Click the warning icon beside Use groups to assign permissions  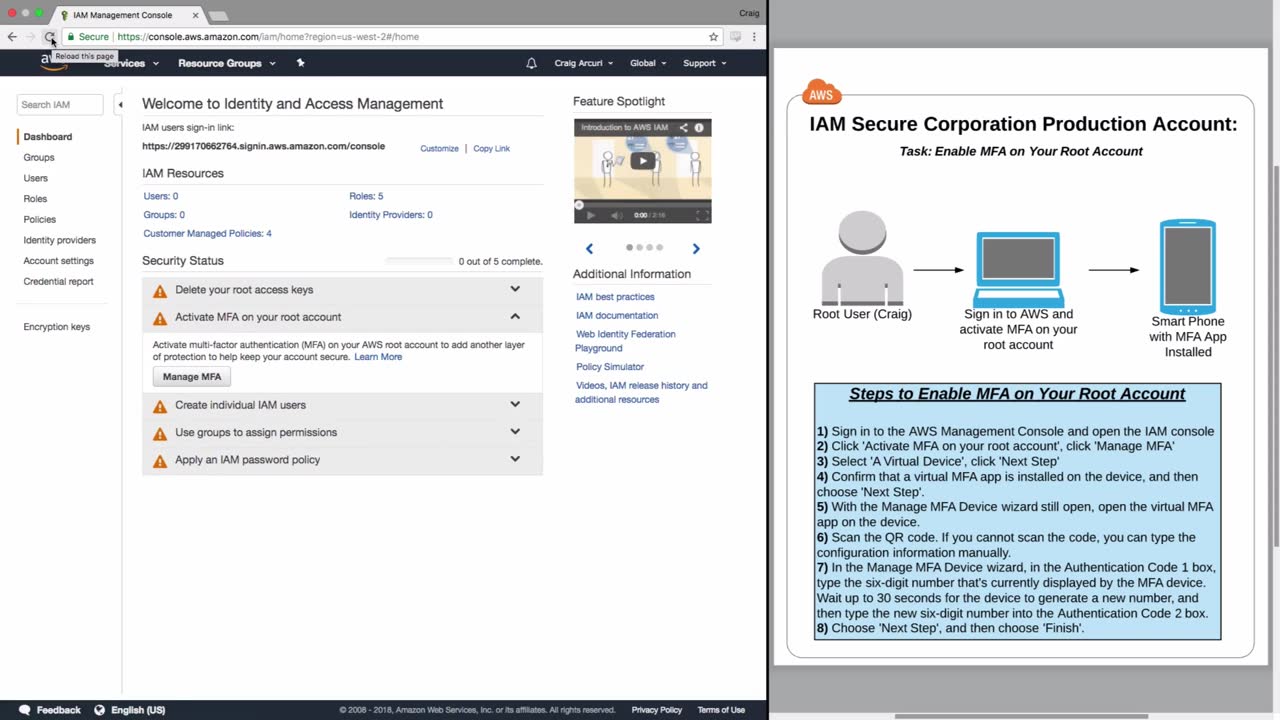point(160,433)
